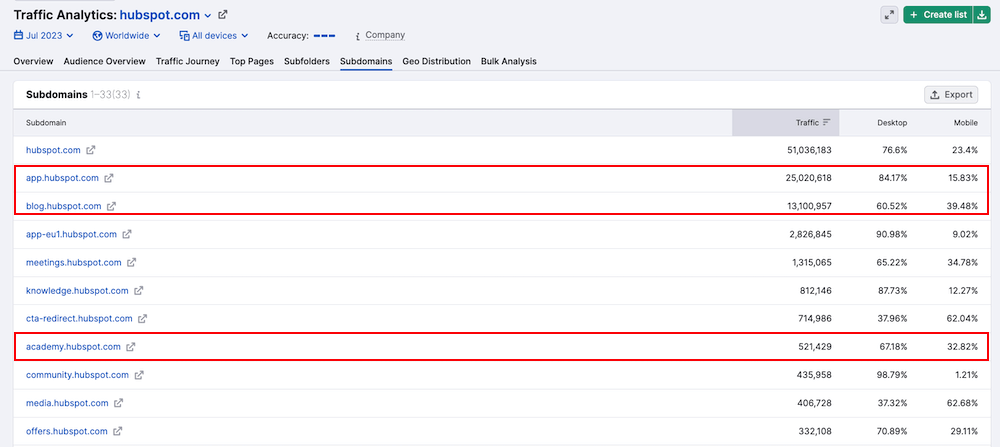This screenshot has height=447, width=1000.
Task: Open external link icon for meetings.hubspot.com
Action: coord(131,263)
